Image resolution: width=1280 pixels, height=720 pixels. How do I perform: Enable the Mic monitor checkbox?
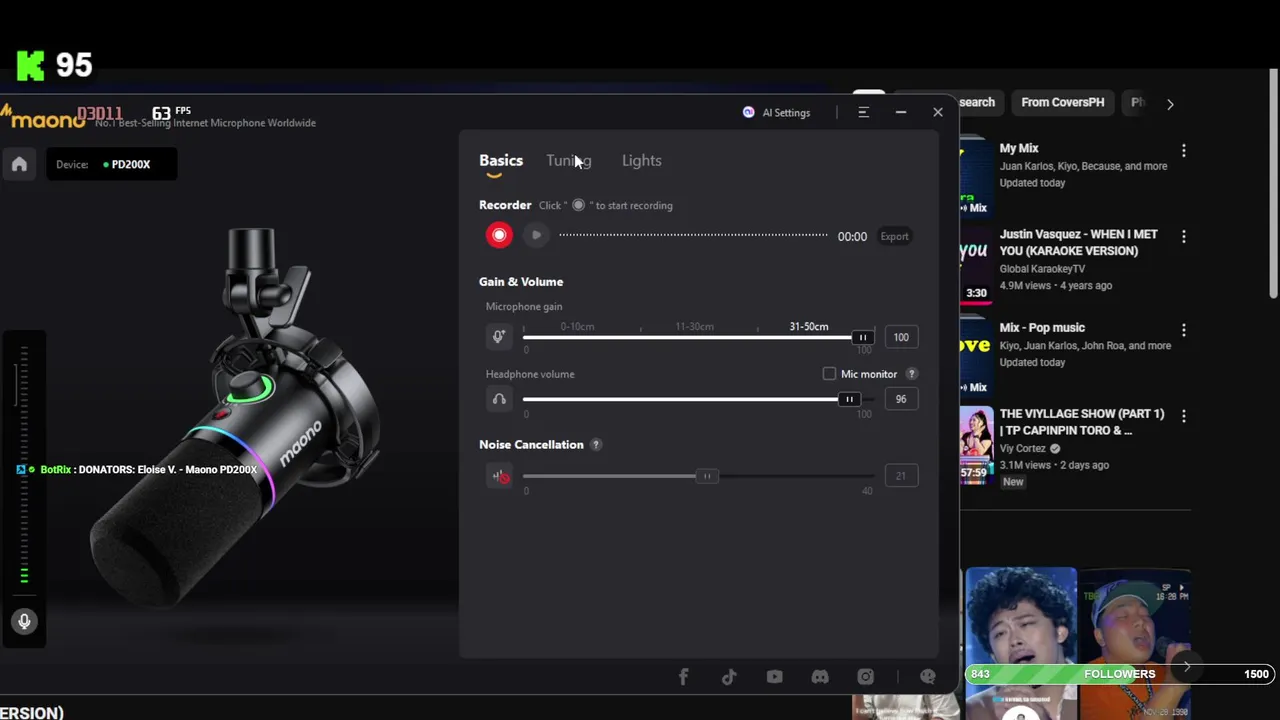tap(829, 374)
